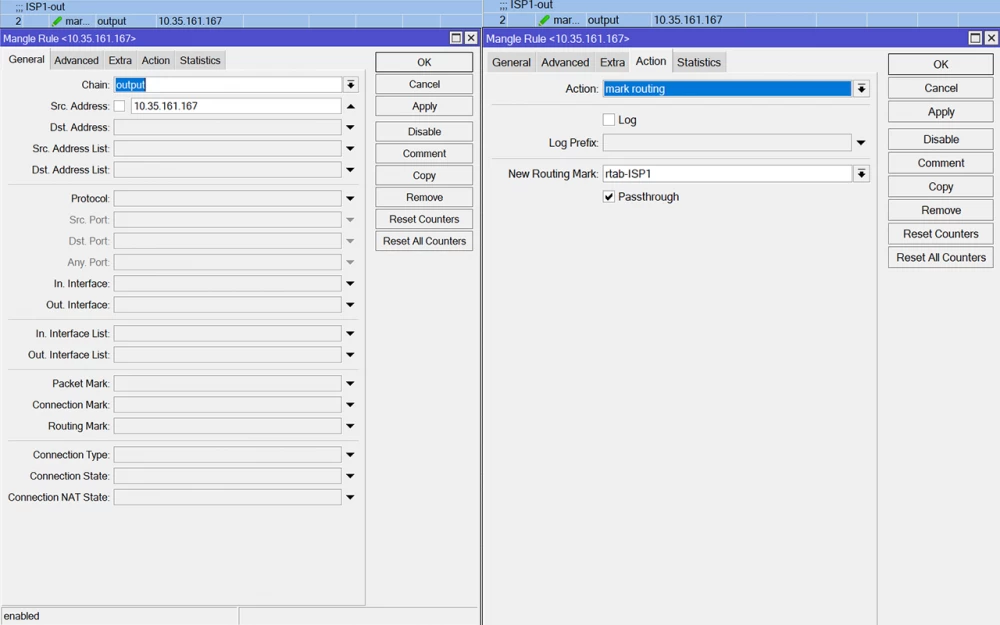The image size is (1000, 625).
Task: Open the Action dropdown
Action: click(x=861, y=89)
